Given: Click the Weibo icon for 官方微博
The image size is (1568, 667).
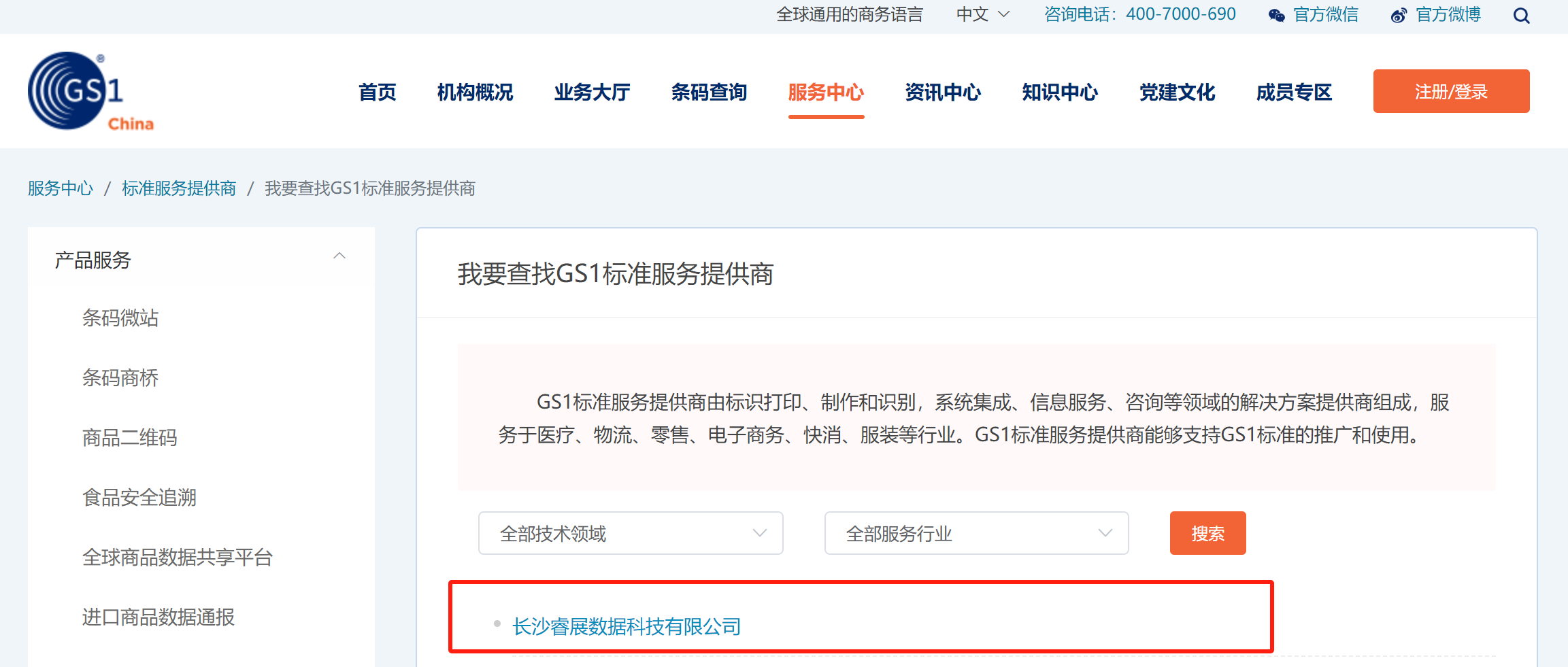Looking at the screenshot, I should point(1399,16).
